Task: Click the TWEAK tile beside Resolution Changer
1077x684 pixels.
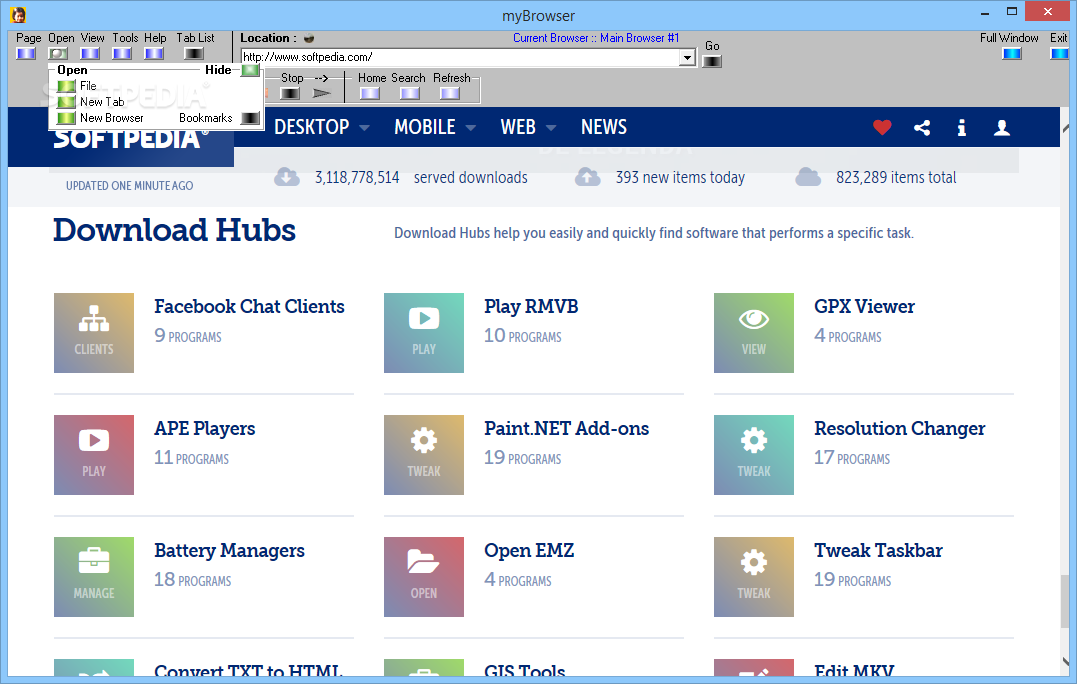Action: tap(753, 455)
